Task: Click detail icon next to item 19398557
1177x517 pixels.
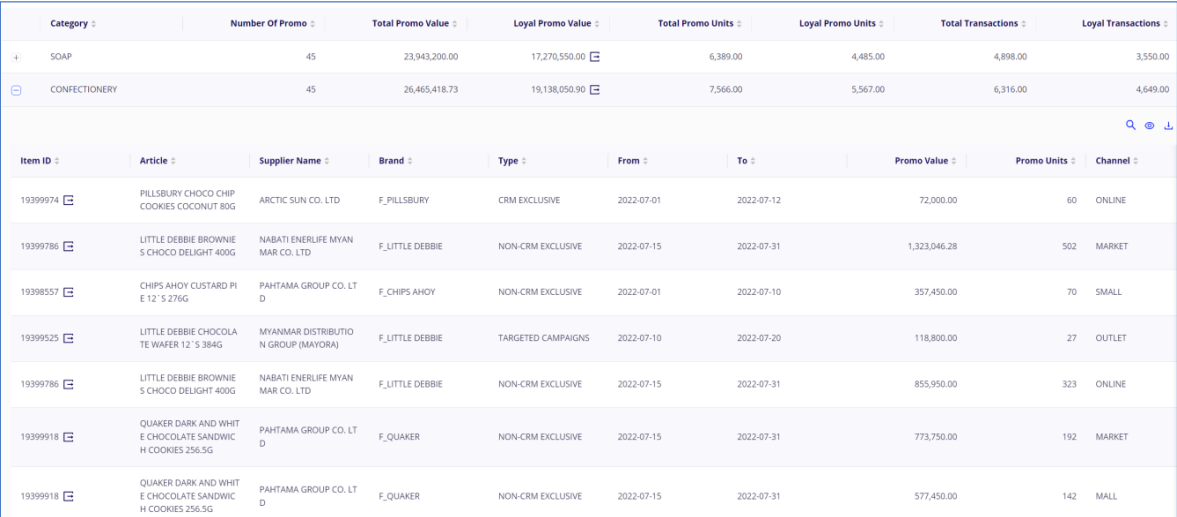Action: 69,292
